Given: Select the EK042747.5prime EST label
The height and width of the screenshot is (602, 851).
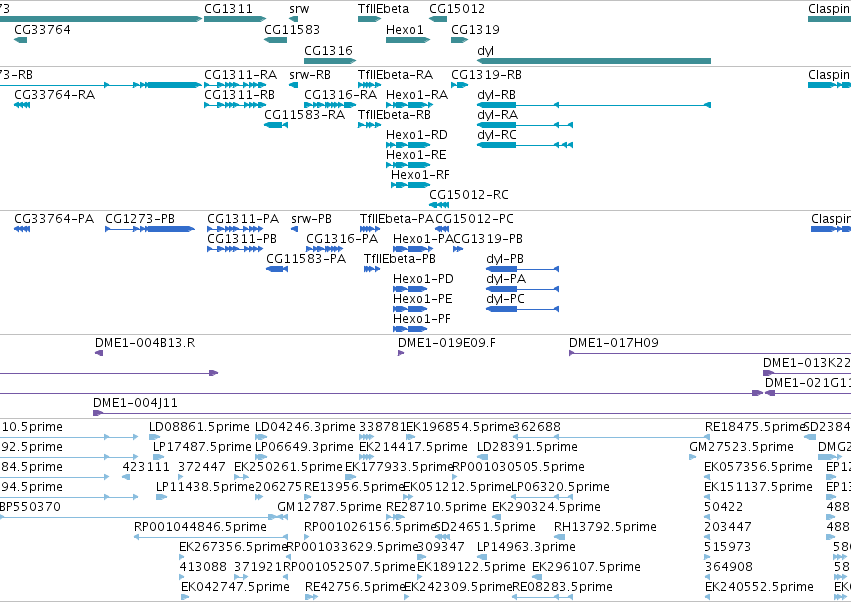Looking at the screenshot, I should pos(235,587).
